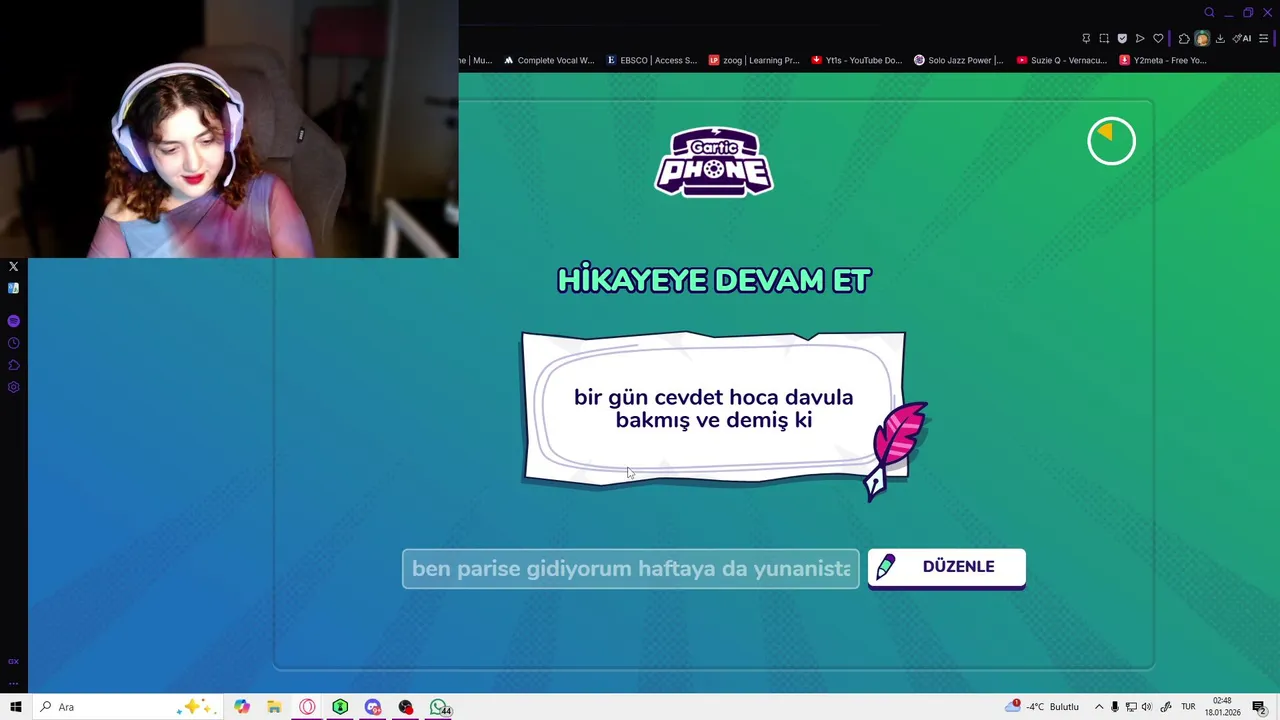The height and width of the screenshot is (720, 1280).
Task: Open the Suzie Q - Vernacu... bookmark
Action: 1062,60
